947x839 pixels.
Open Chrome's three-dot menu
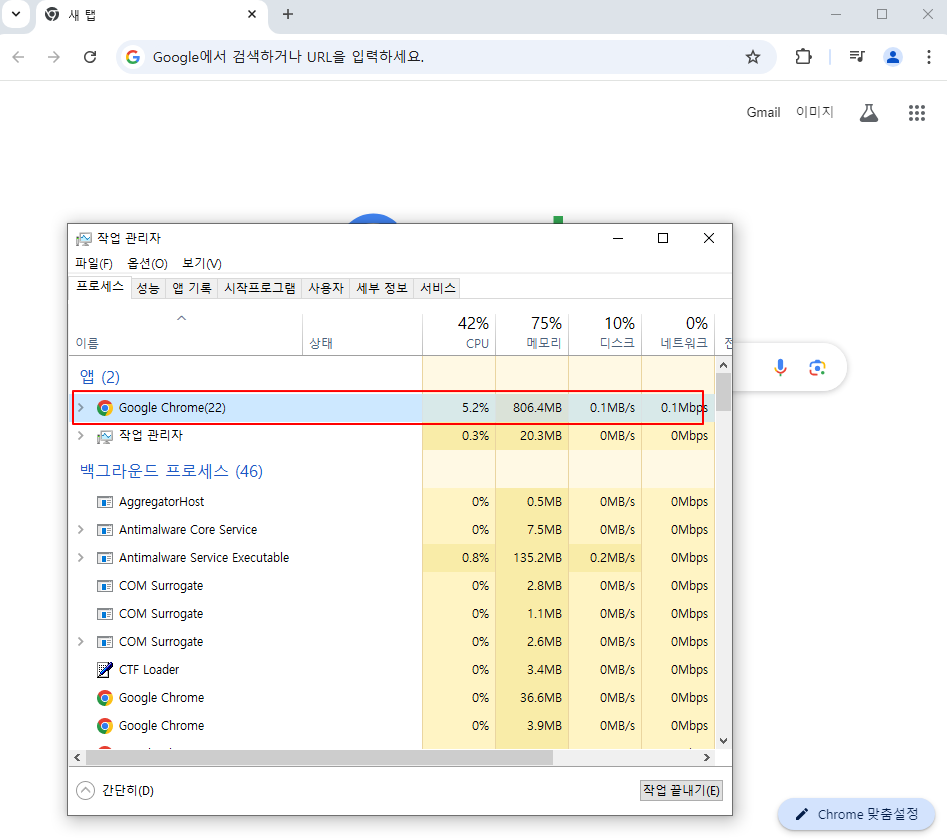click(929, 57)
